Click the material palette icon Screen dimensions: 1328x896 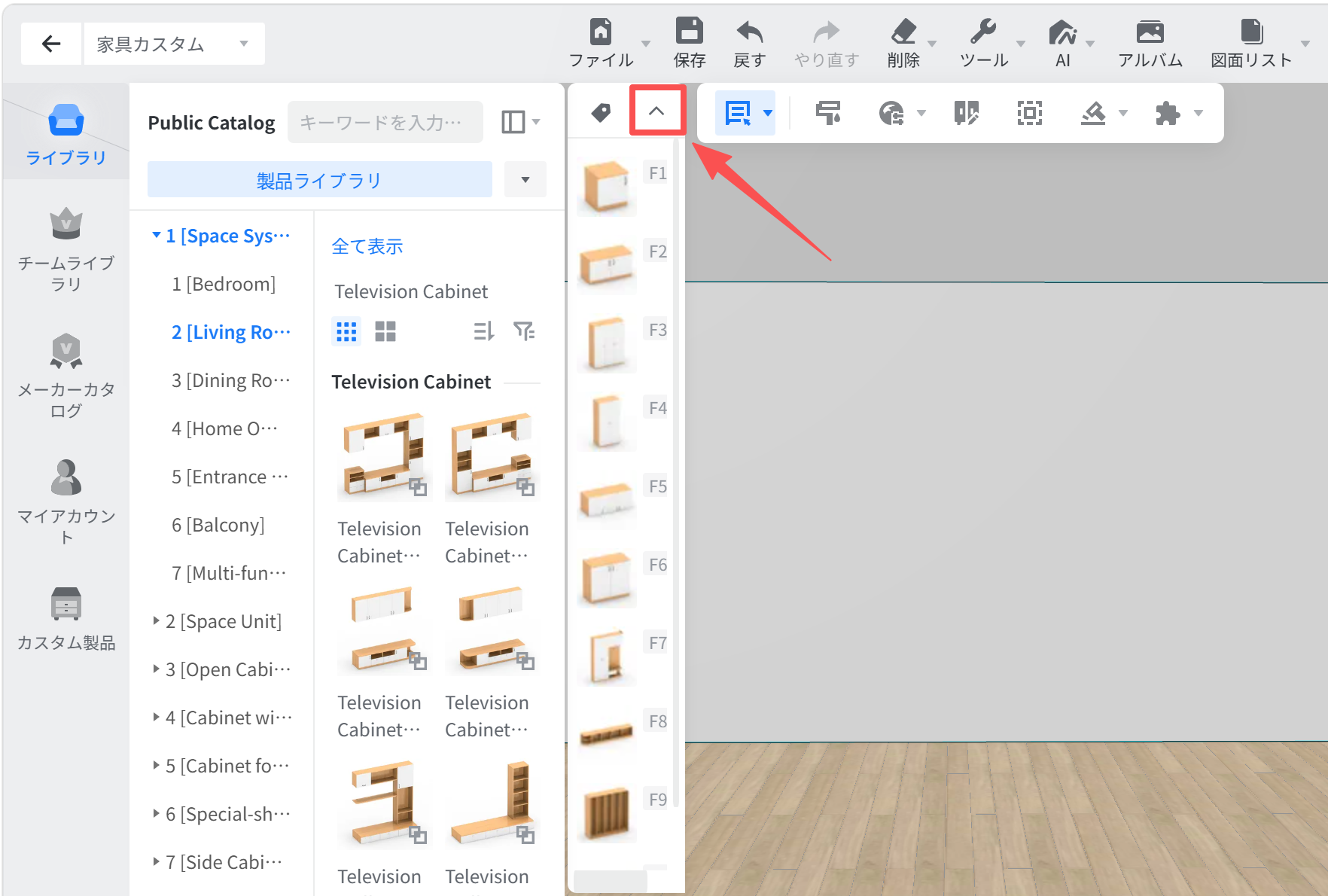coord(891,113)
